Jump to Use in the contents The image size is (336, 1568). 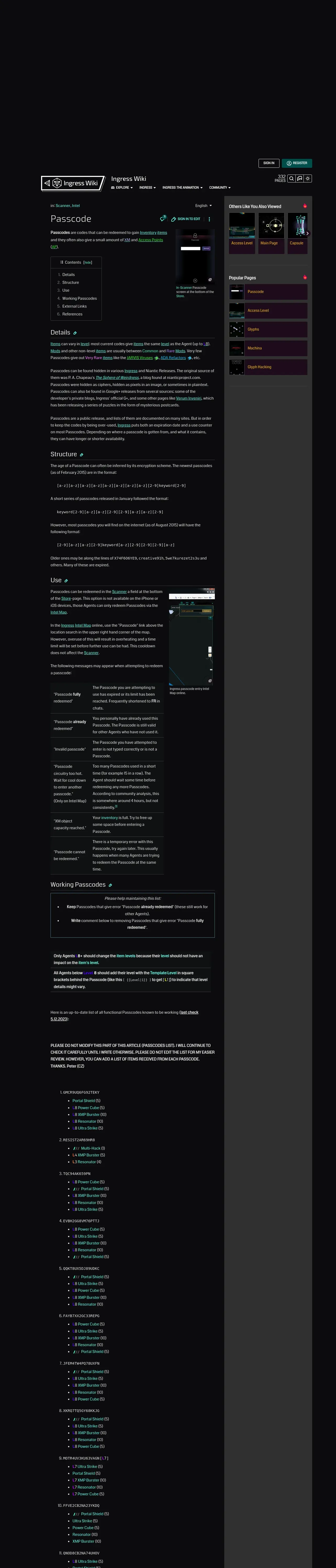[66, 290]
